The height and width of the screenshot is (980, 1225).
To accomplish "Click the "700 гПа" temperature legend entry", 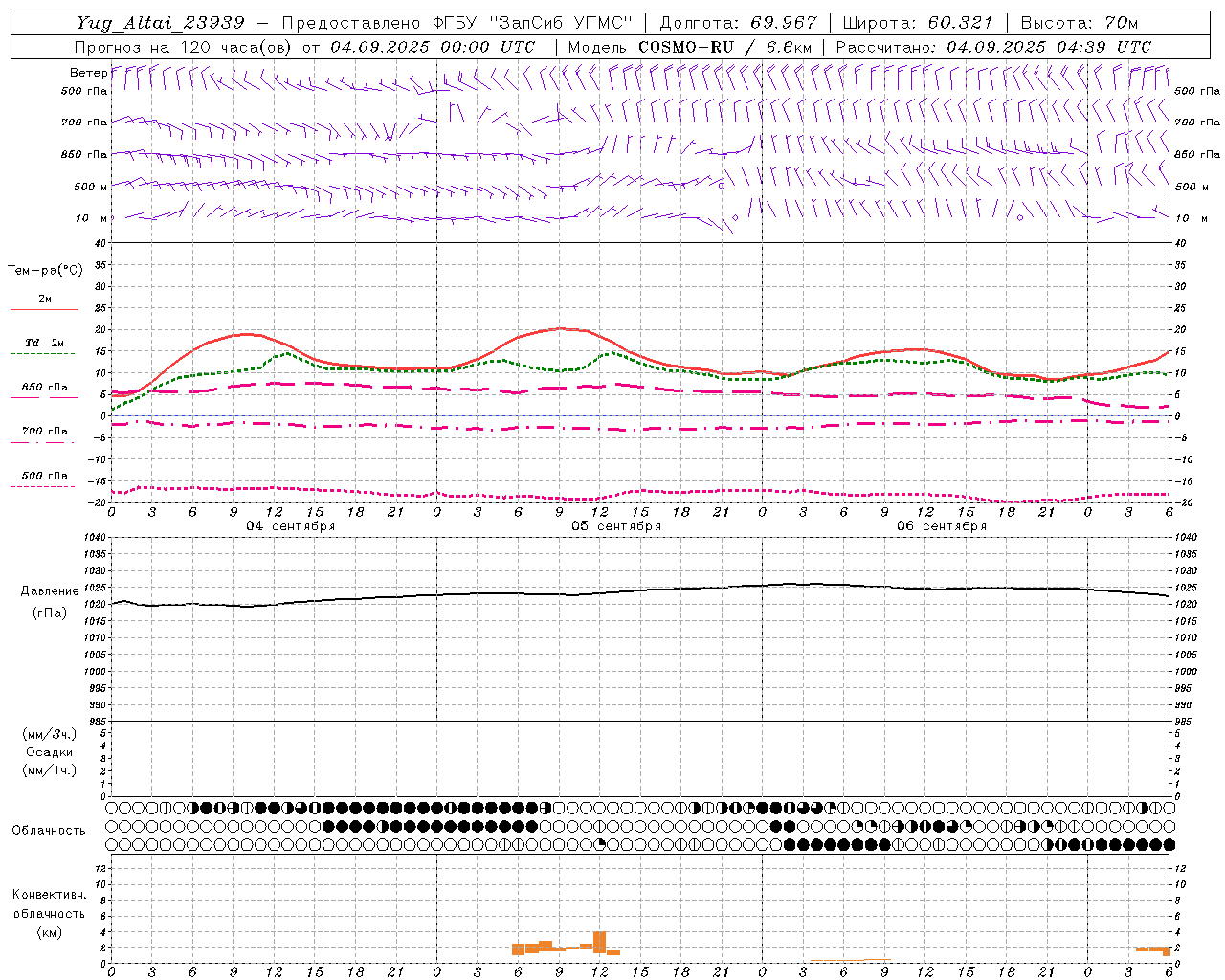I will coord(44,431).
